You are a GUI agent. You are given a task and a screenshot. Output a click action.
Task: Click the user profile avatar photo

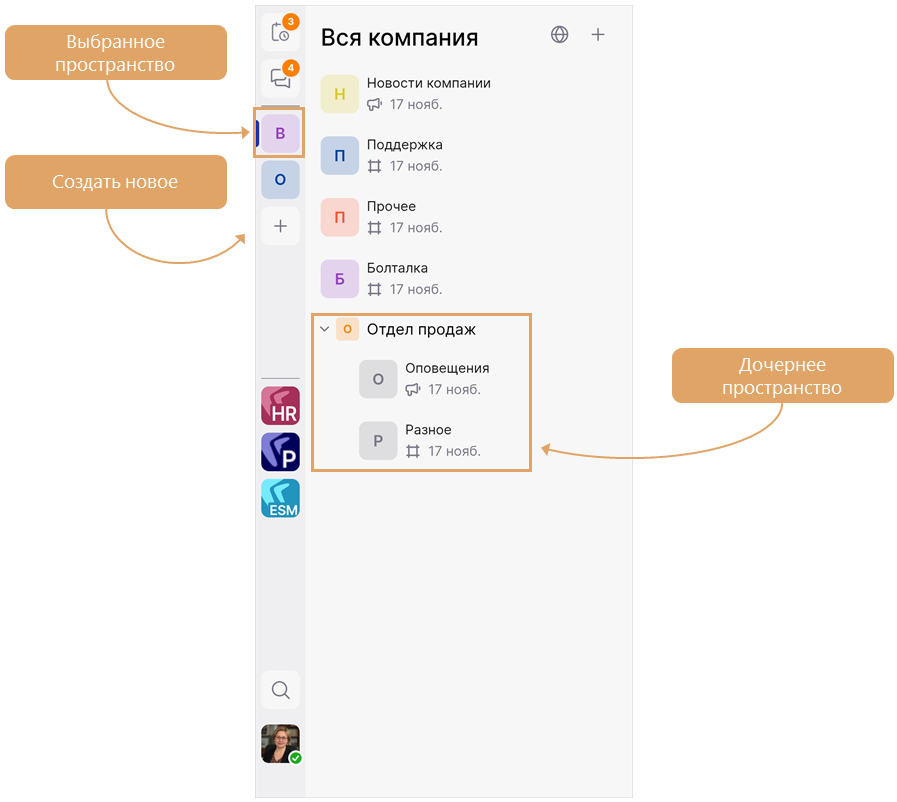[x=280, y=744]
